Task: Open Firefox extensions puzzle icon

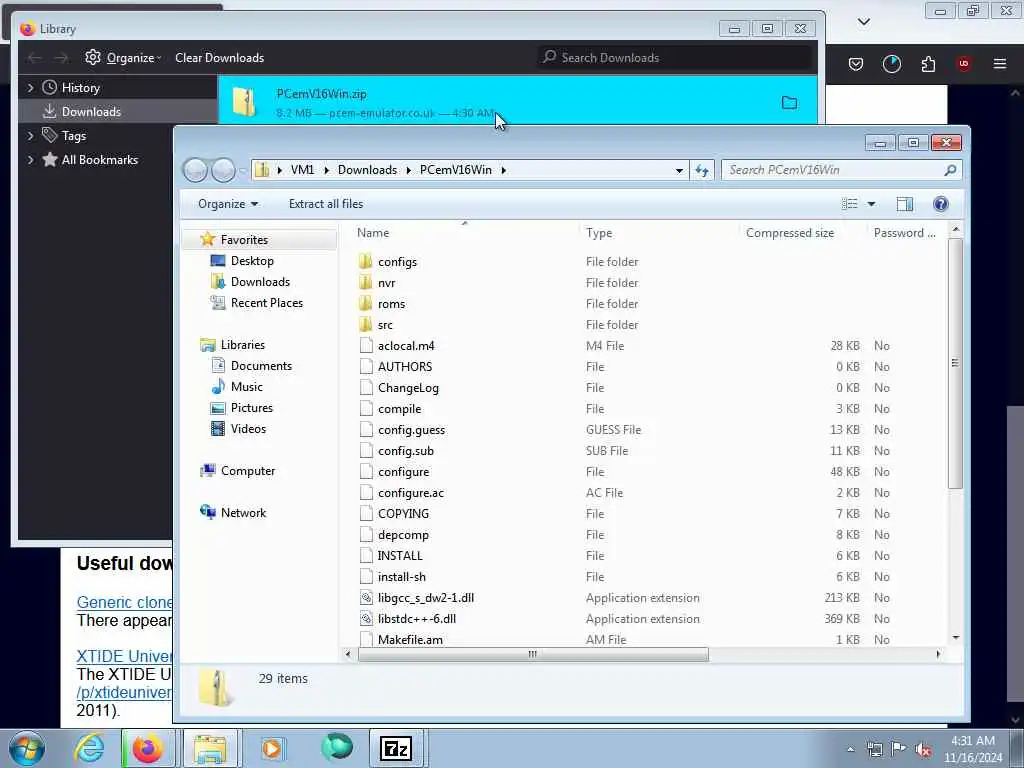Action: coord(928,64)
